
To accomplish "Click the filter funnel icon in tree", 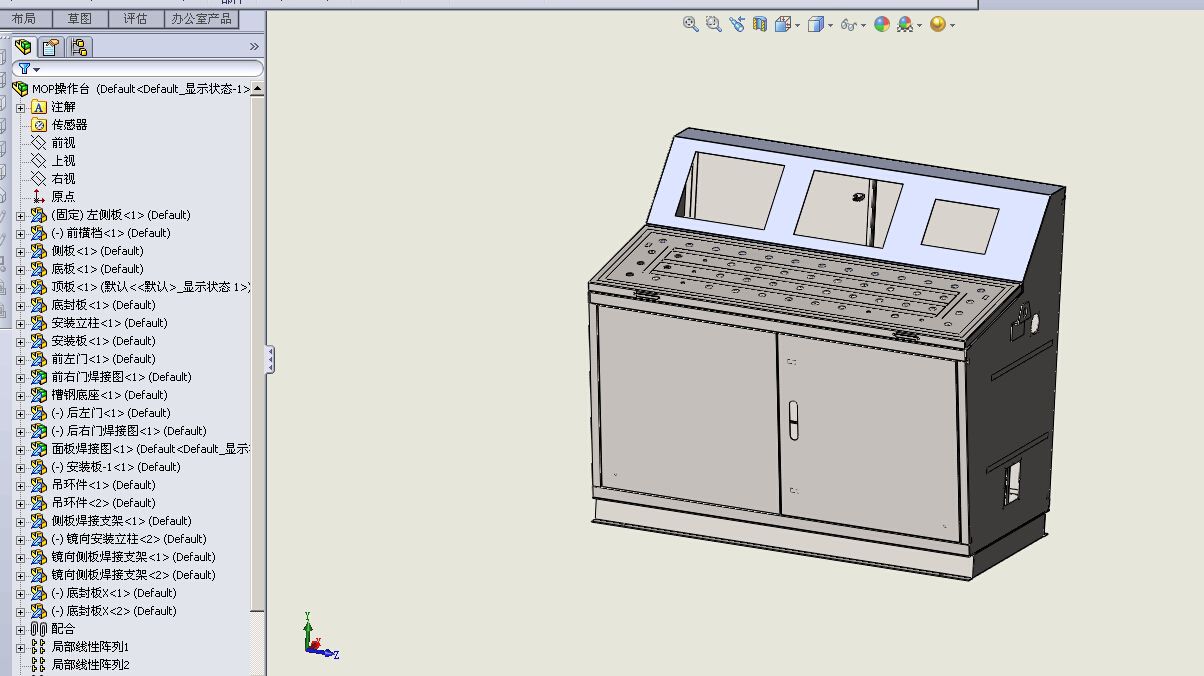I will coord(25,69).
